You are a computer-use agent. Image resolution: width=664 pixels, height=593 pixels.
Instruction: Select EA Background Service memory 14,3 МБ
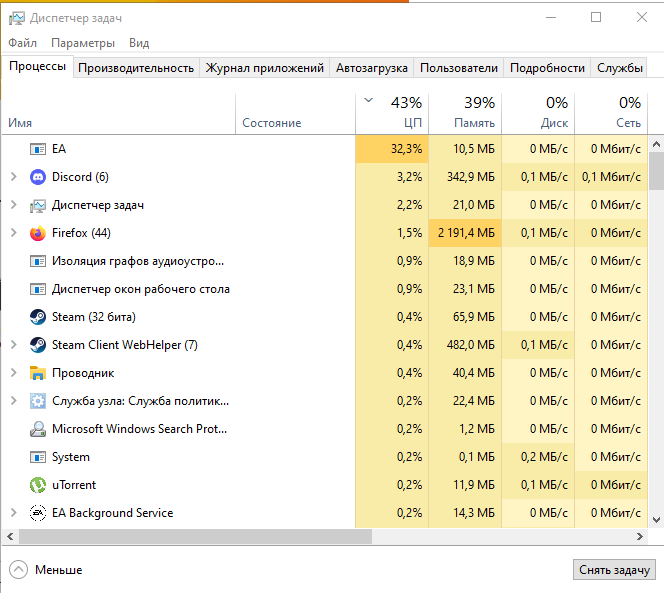[x=465, y=513]
